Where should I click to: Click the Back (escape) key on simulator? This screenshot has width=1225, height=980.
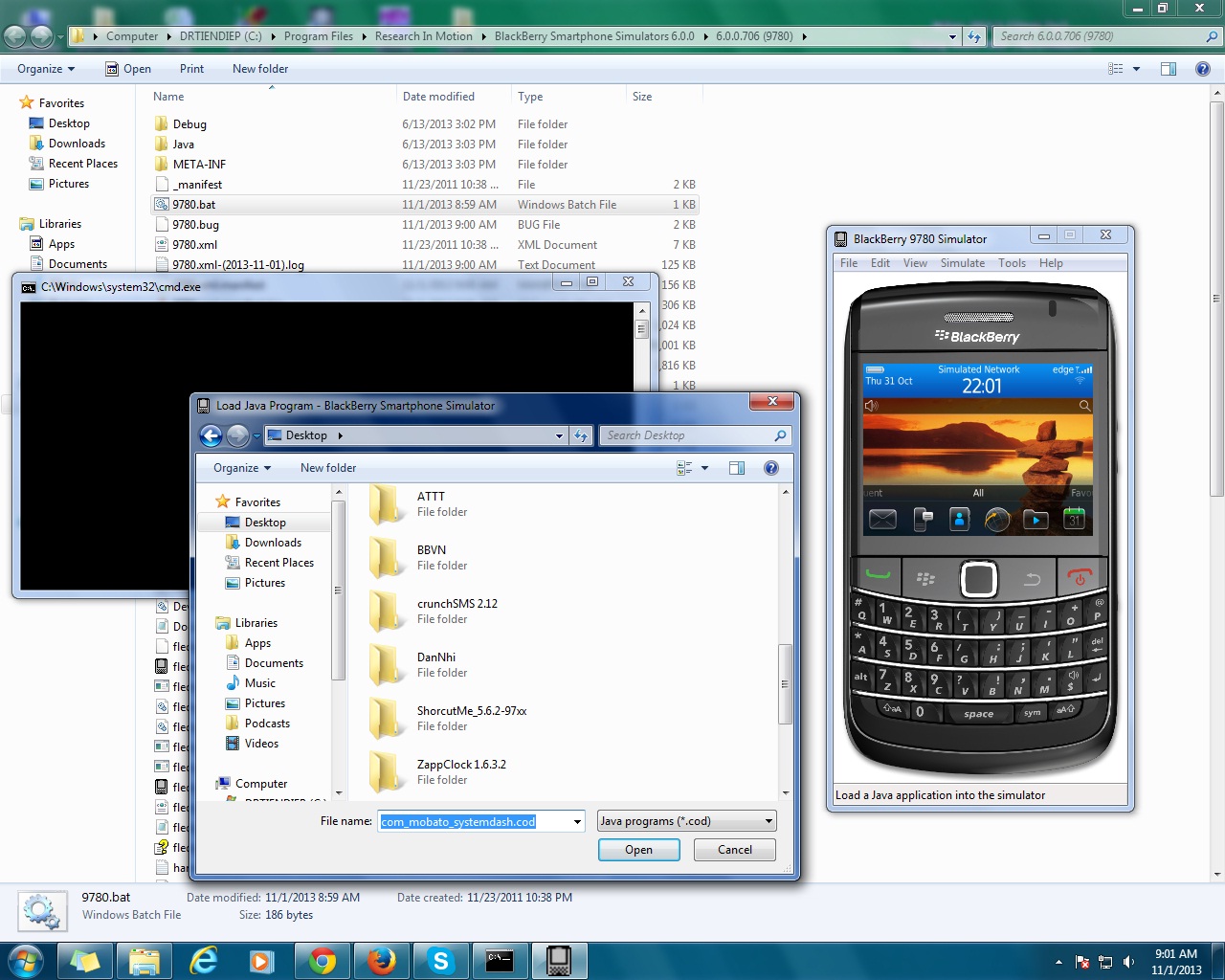click(1032, 578)
